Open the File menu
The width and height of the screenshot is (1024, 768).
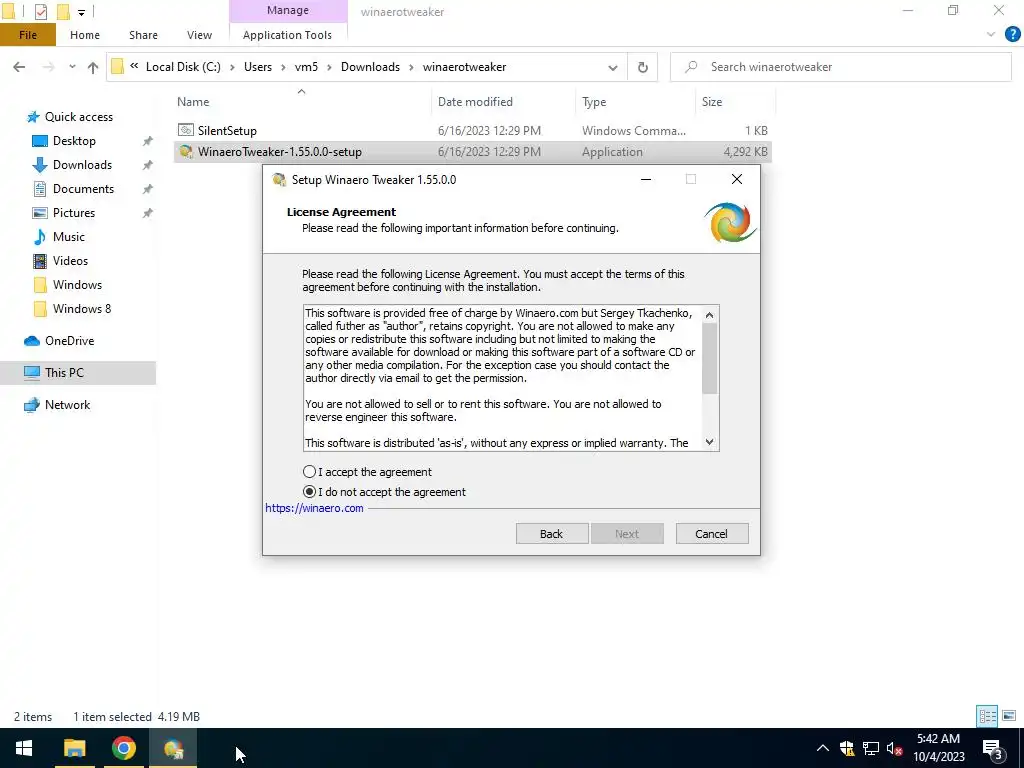[28, 35]
